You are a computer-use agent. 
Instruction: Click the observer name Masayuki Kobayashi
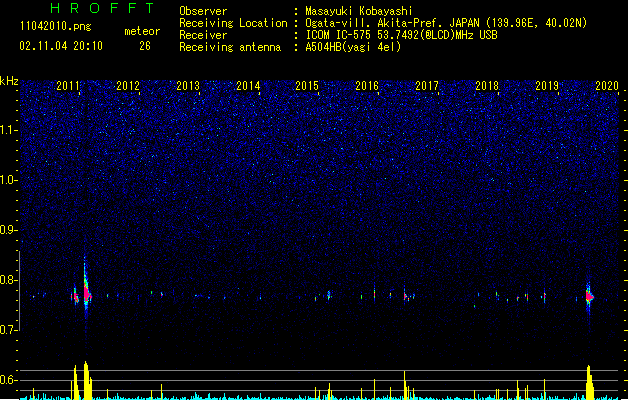point(359,11)
